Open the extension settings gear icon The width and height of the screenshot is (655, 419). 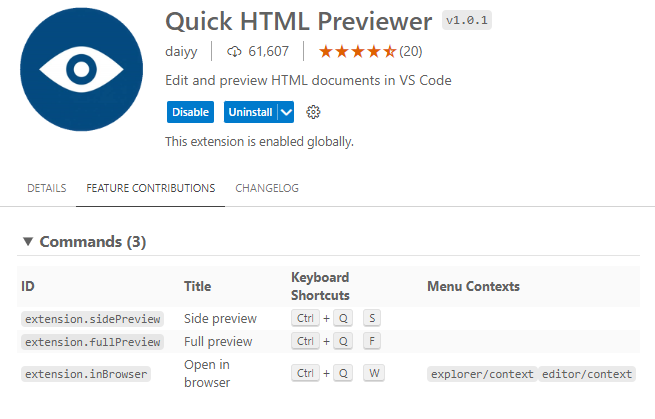(x=313, y=112)
